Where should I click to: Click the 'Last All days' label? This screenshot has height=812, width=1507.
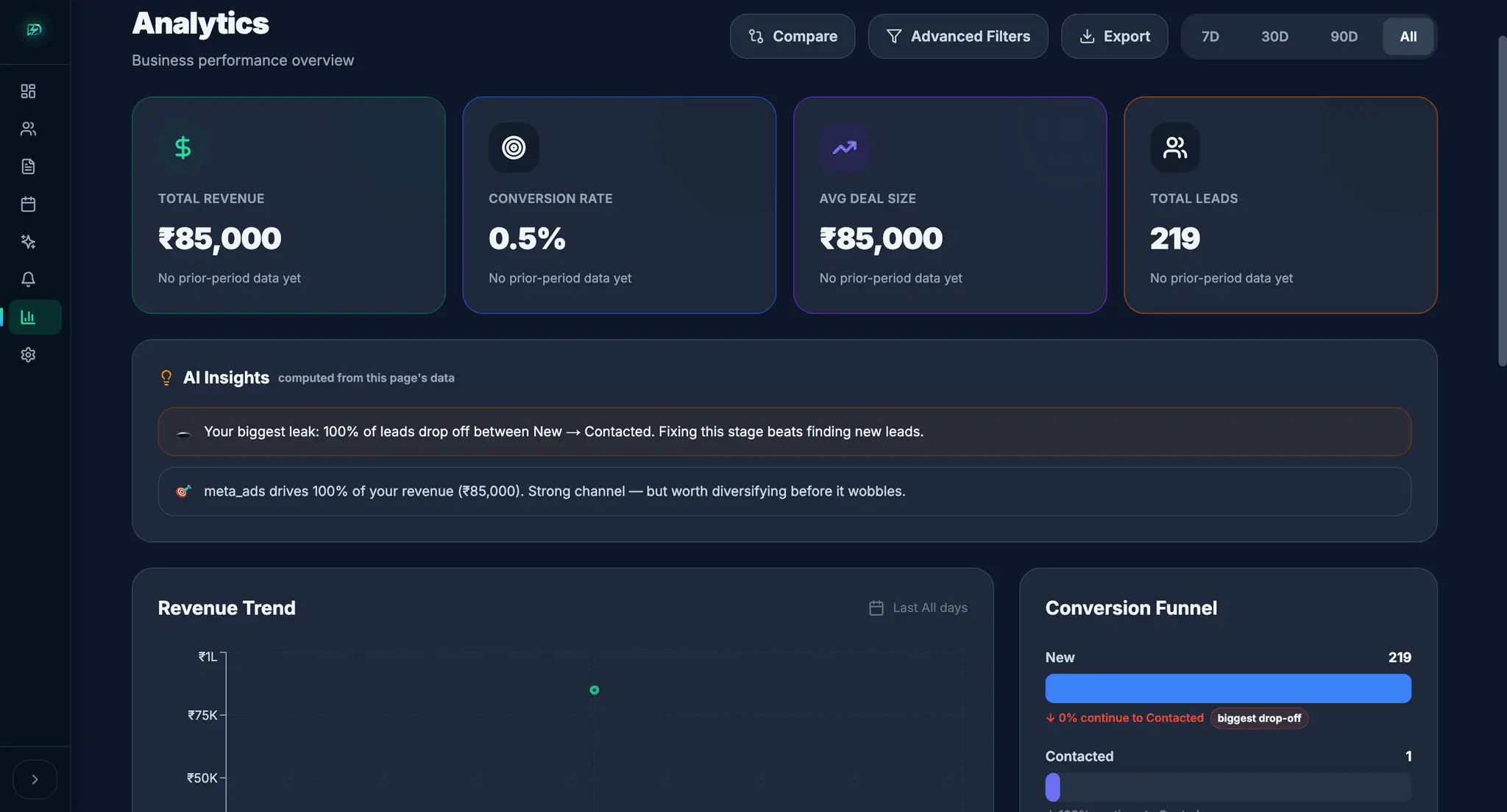point(930,608)
